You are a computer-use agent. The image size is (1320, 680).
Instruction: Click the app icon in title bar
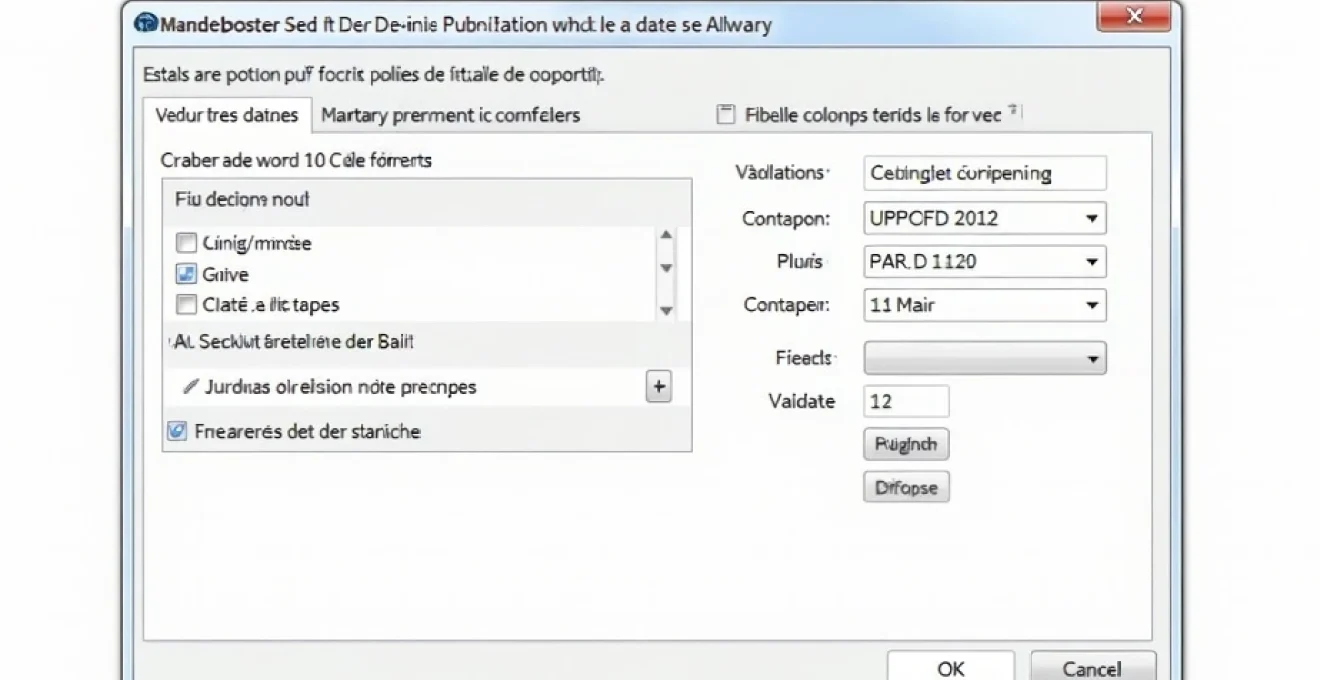(x=145, y=24)
